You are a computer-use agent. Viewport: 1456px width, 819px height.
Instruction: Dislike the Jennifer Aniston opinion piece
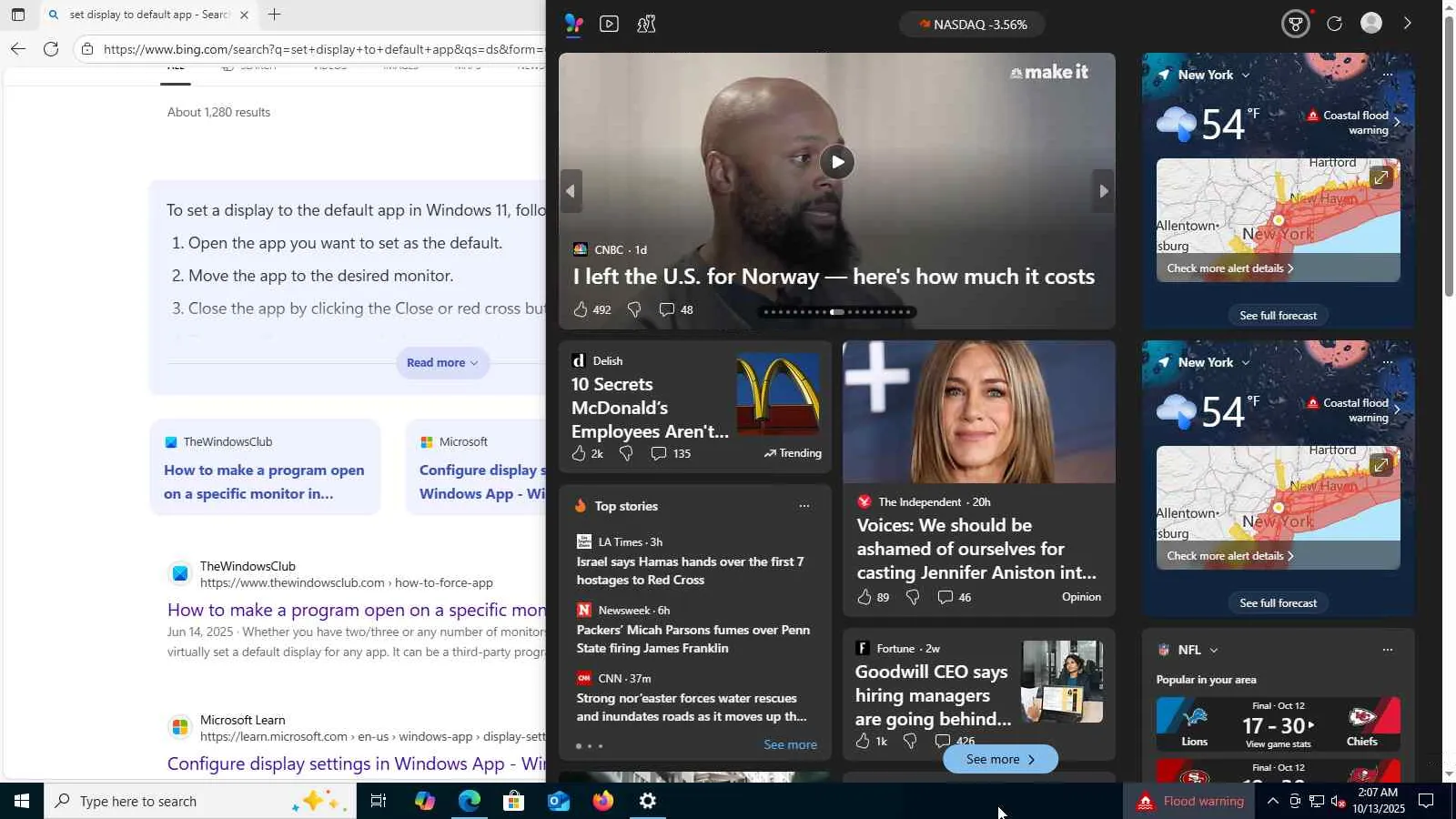click(x=913, y=597)
